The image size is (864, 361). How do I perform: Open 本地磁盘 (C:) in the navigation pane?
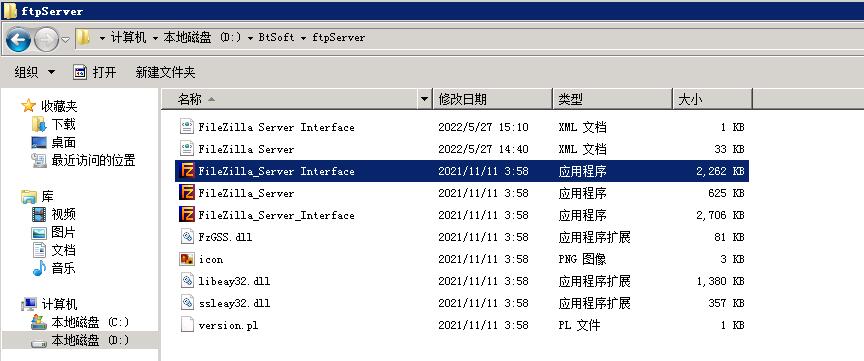pos(90,322)
